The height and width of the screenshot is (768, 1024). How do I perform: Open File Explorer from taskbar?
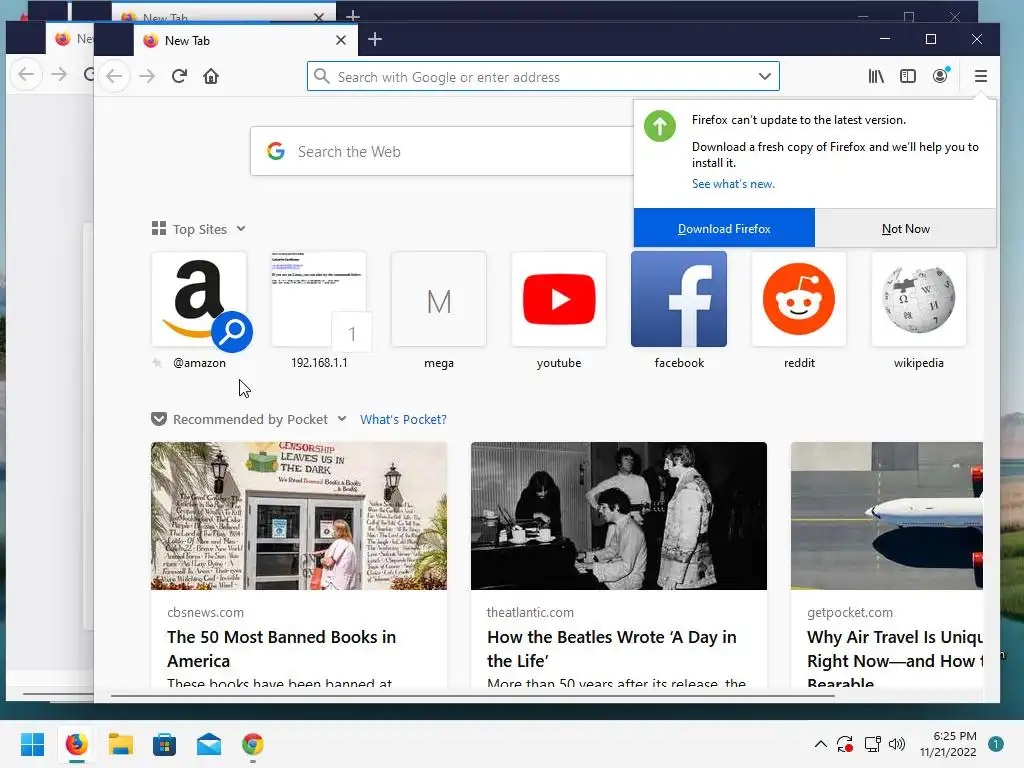[121, 744]
